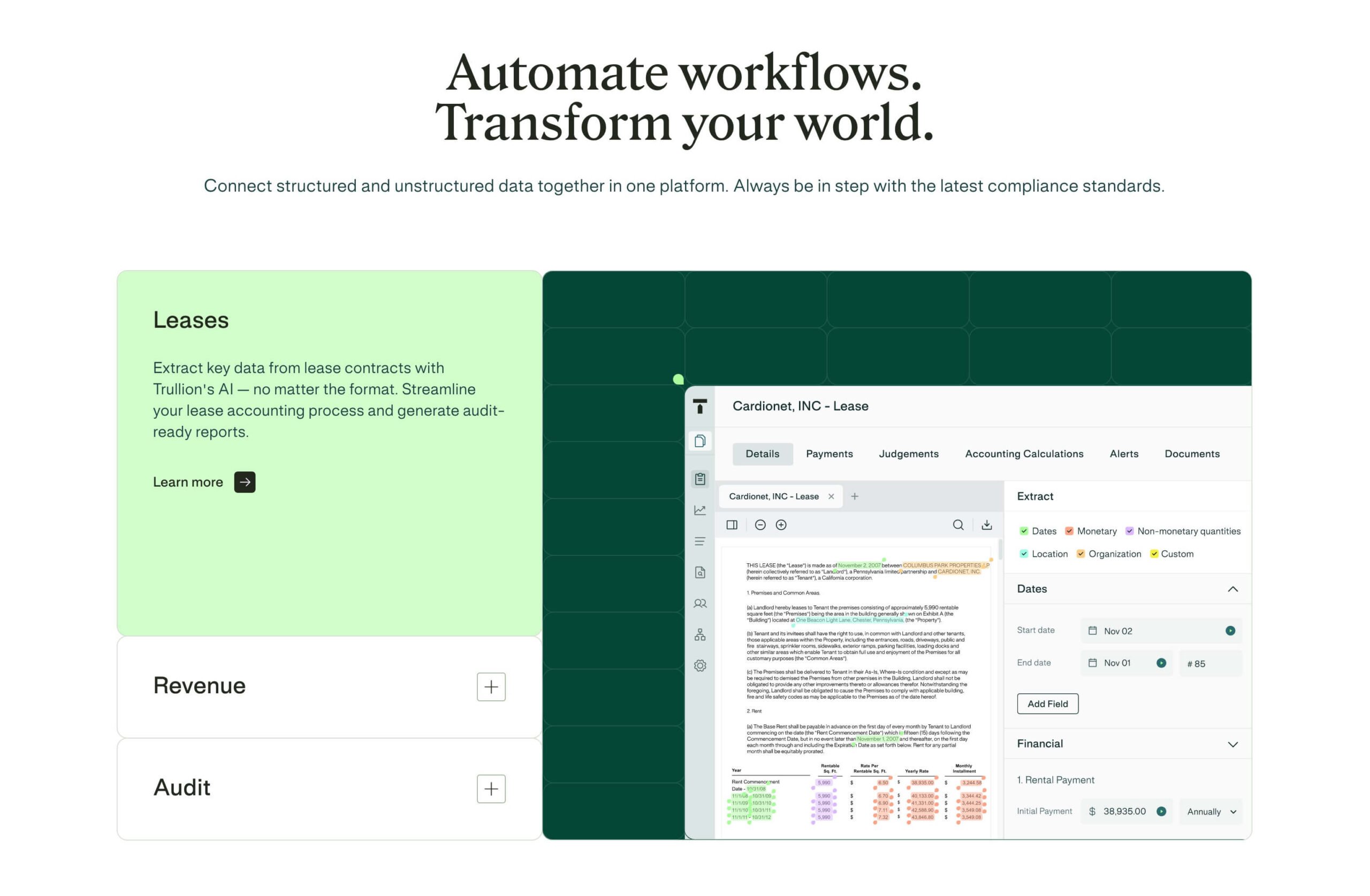Click the Nov 01 end date field
The width and height of the screenshot is (1370, 896).
pos(1126,663)
